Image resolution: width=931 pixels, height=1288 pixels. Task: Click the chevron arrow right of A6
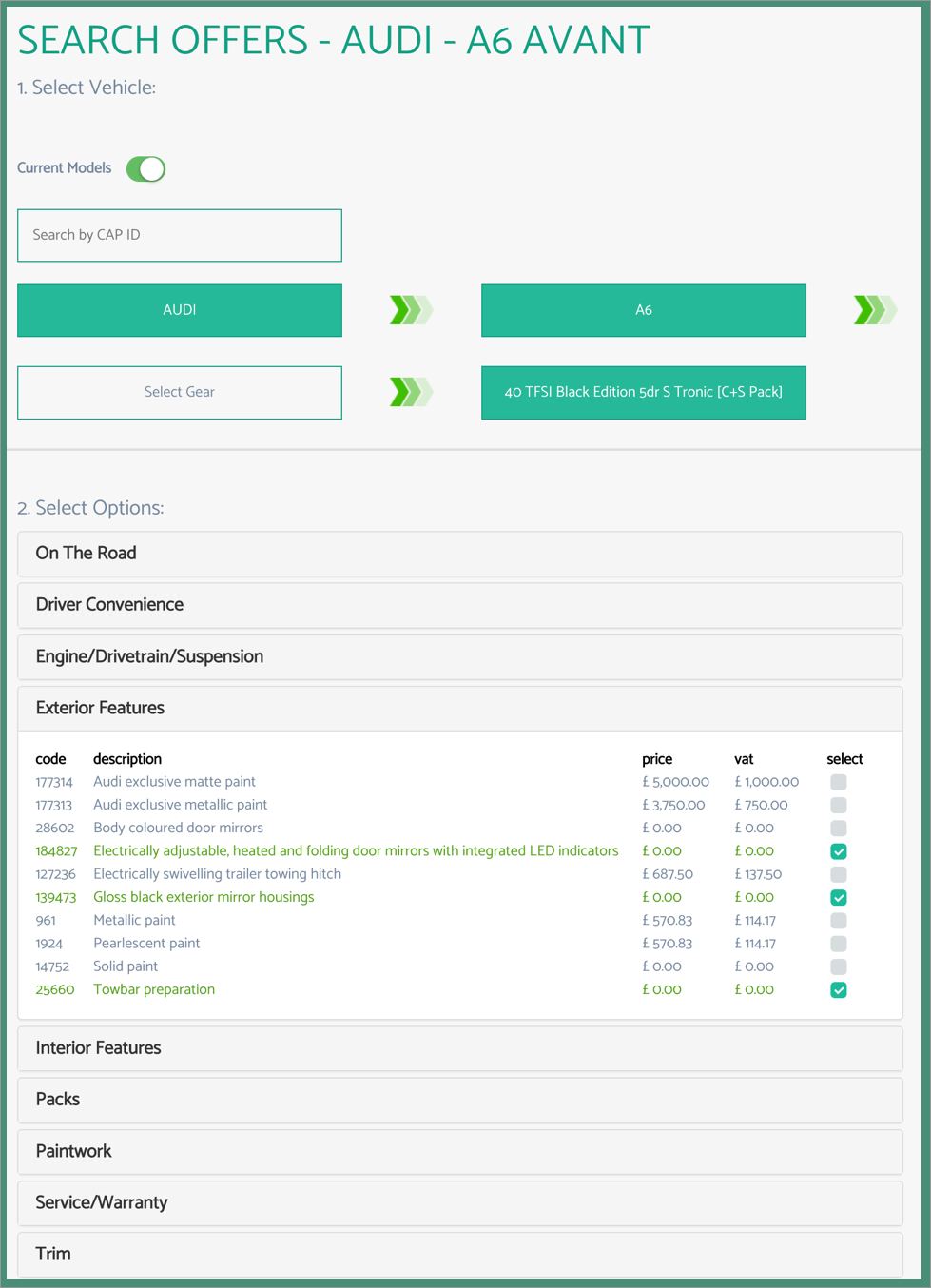[874, 309]
